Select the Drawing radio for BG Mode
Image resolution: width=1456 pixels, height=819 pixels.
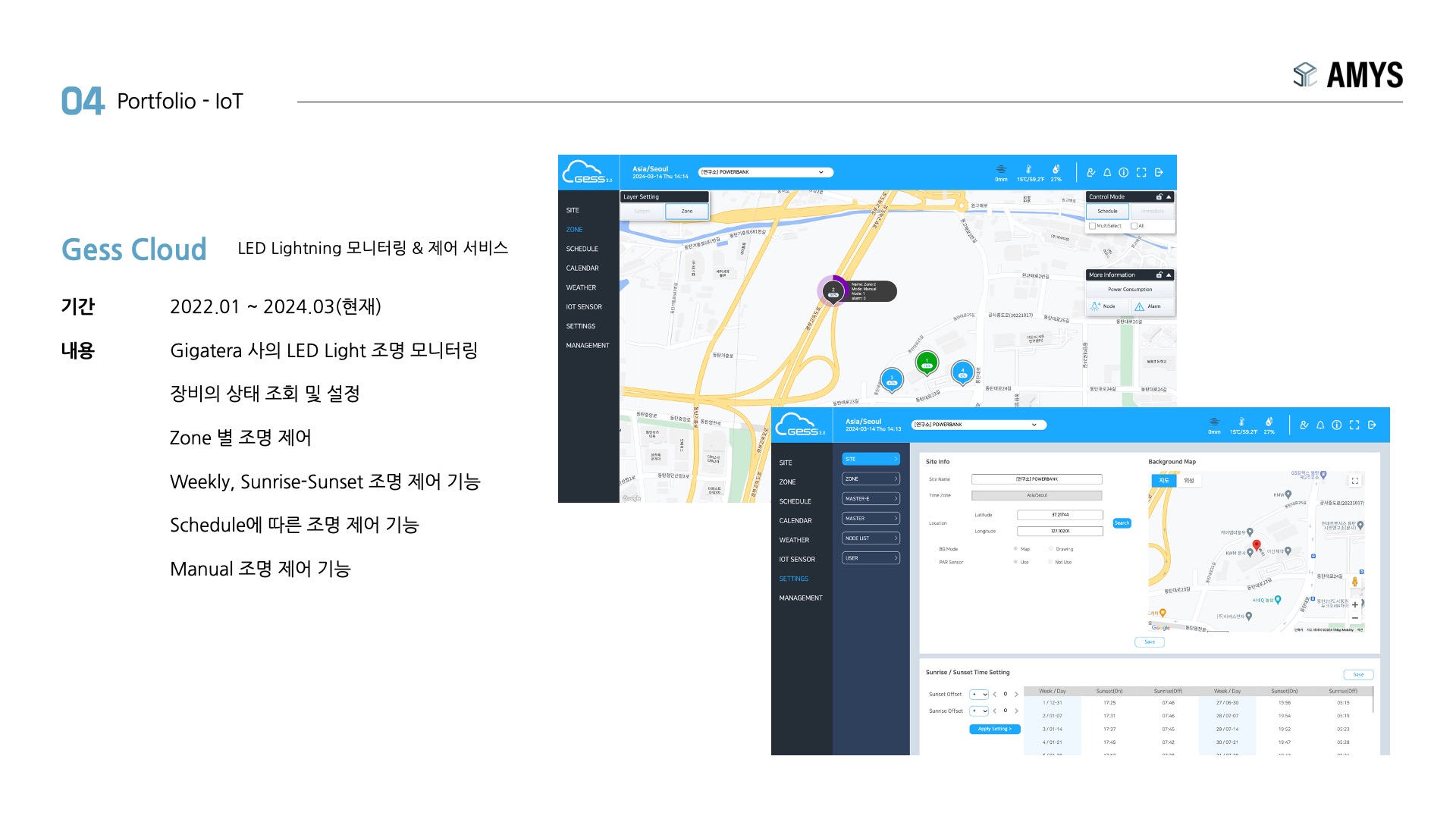1050,549
